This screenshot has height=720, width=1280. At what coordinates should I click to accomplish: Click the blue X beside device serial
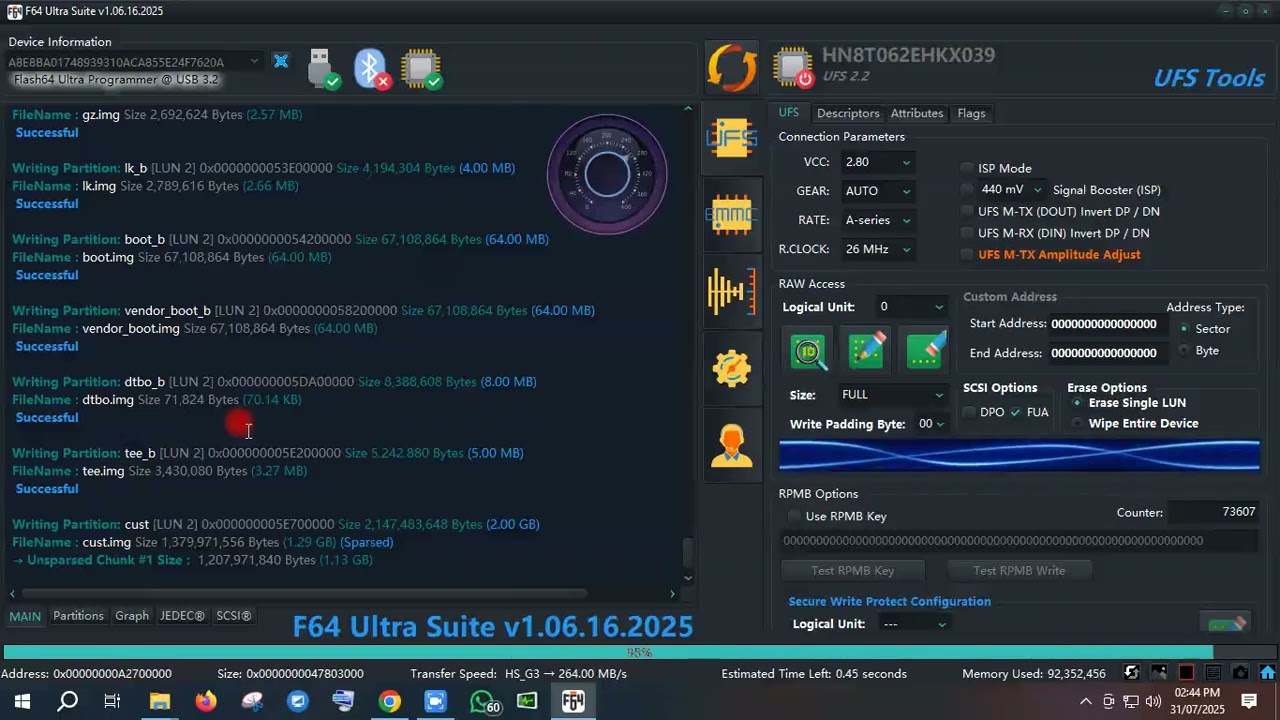[x=281, y=62]
